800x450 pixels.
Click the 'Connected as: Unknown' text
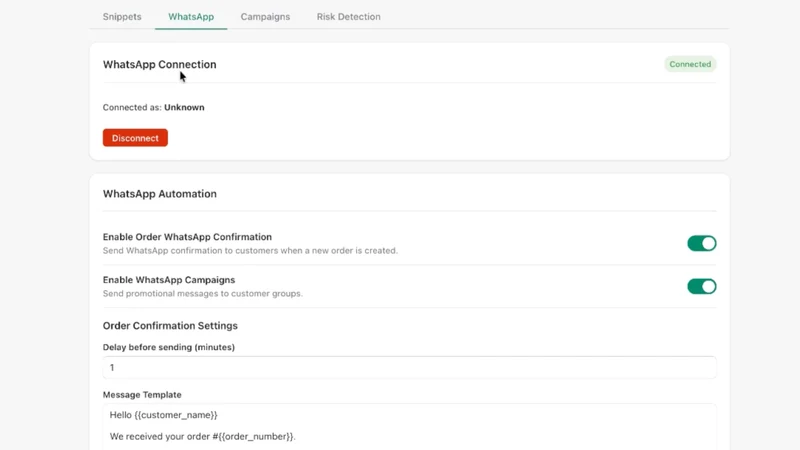pos(154,107)
